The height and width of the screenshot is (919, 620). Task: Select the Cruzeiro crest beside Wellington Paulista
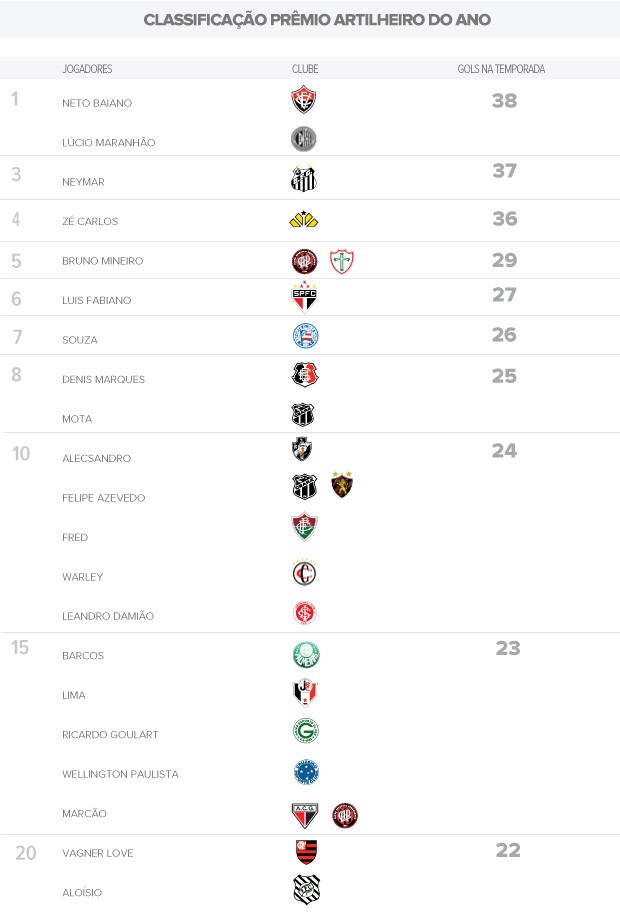click(305, 772)
